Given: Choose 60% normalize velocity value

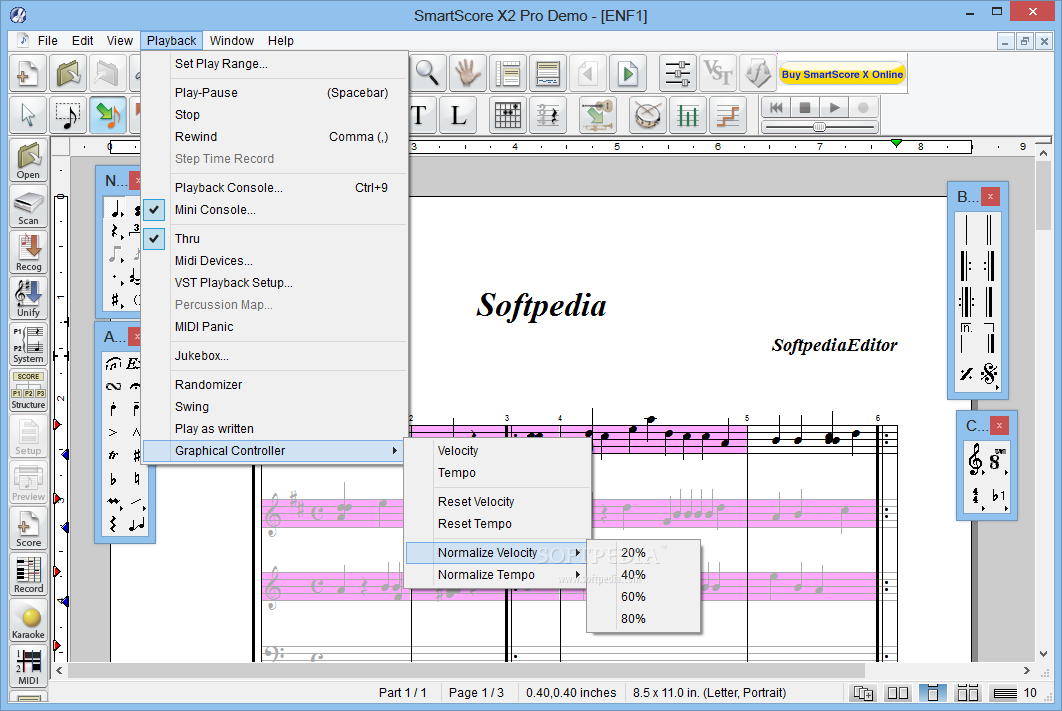Looking at the screenshot, I should click(x=643, y=597).
